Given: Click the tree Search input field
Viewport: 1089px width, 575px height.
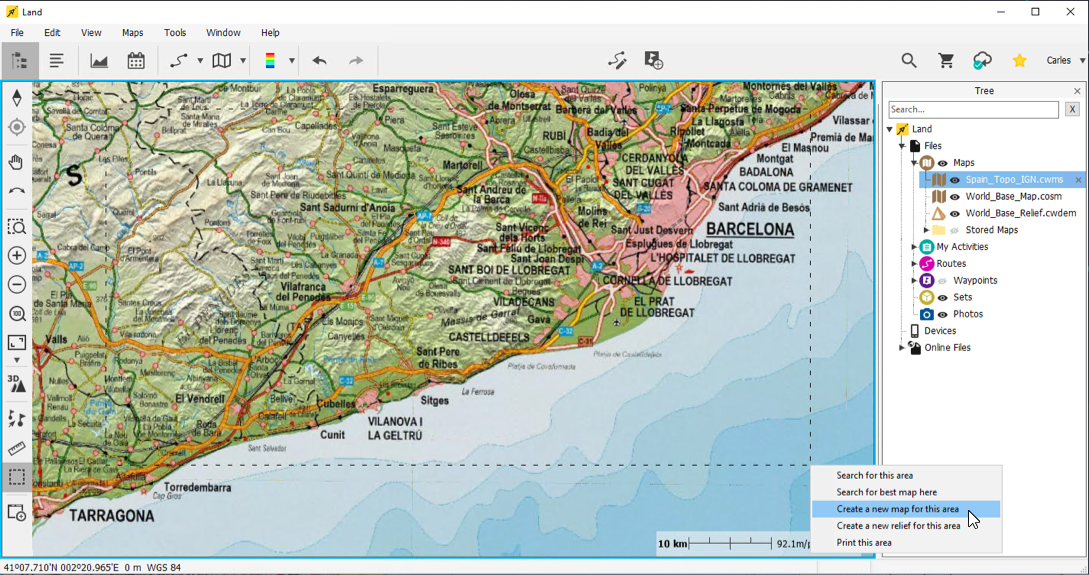Looking at the screenshot, I should [x=974, y=109].
